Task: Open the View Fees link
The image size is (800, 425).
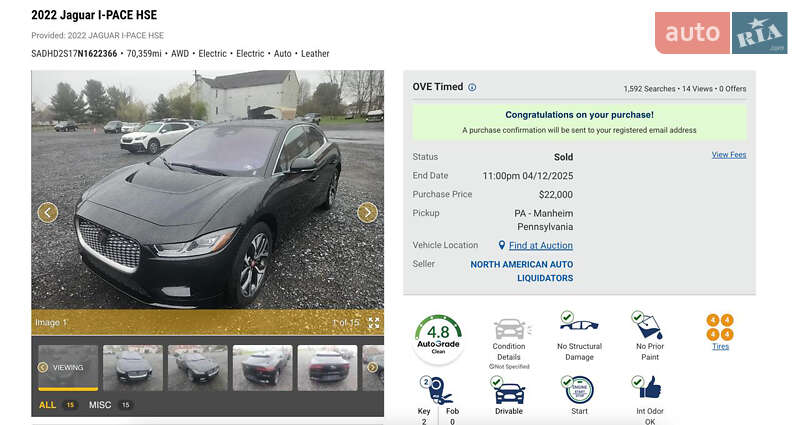Action: point(729,155)
